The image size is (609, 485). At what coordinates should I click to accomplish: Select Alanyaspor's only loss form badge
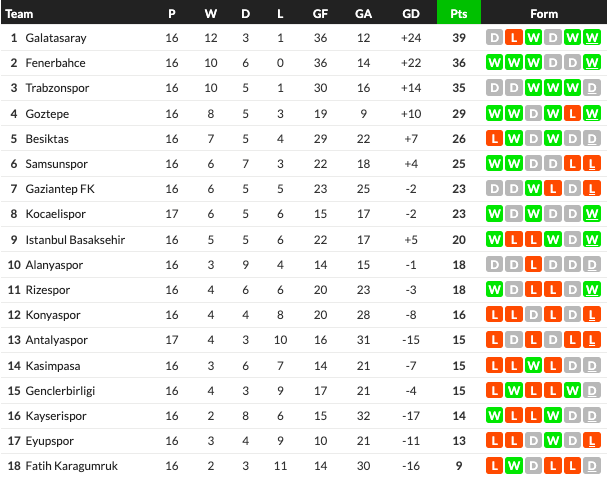[x=532, y=264]
